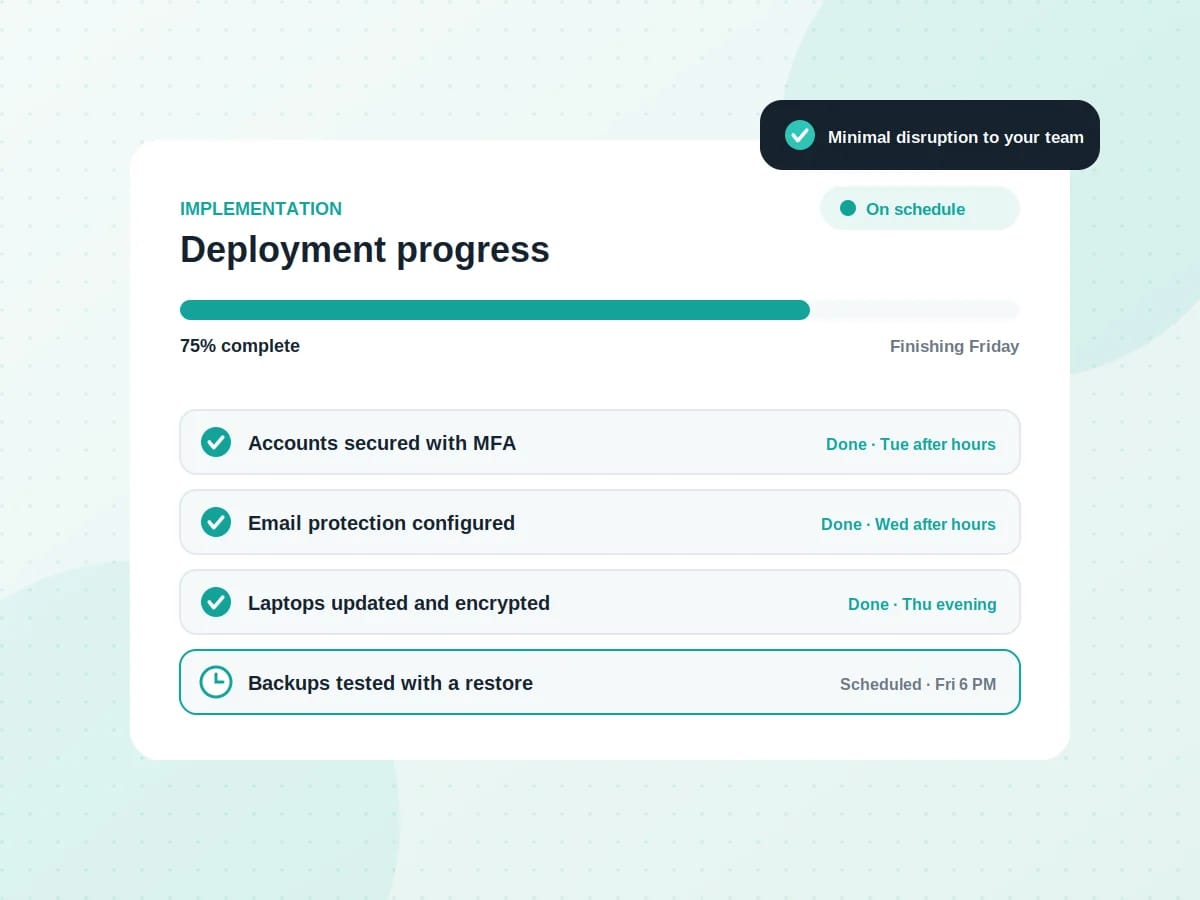Click the checkmark icon beside Email protection configured

coord(216,522)
